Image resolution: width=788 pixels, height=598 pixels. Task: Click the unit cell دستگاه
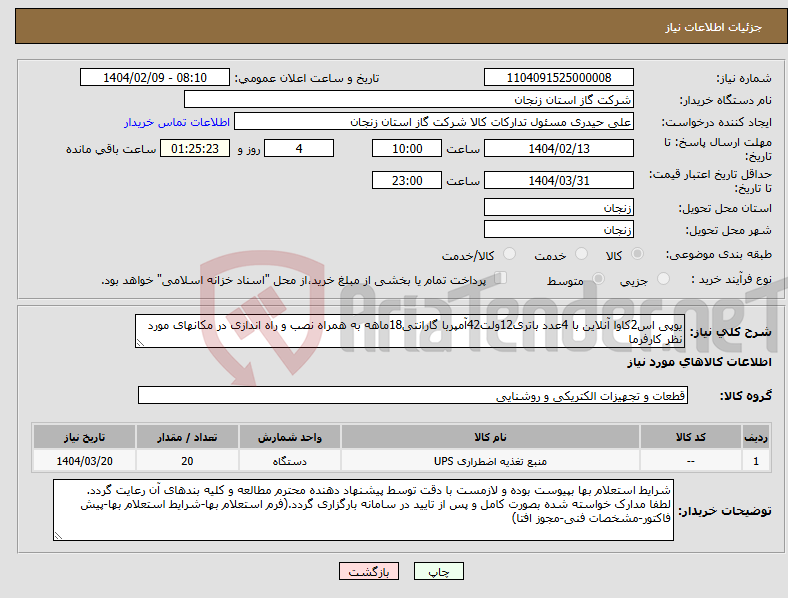(x=290, y=461)
